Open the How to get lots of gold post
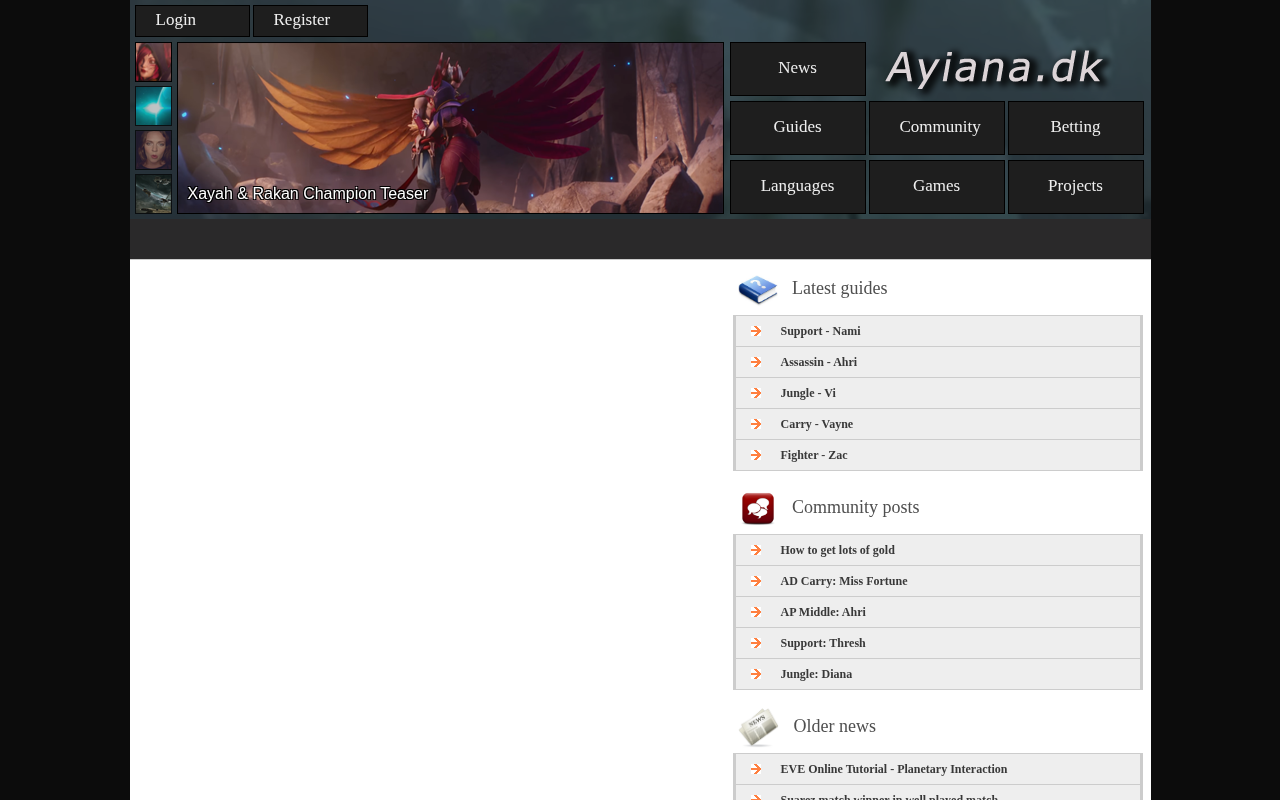The height and width of the screenshot is (800, 1280). [838, 550]
